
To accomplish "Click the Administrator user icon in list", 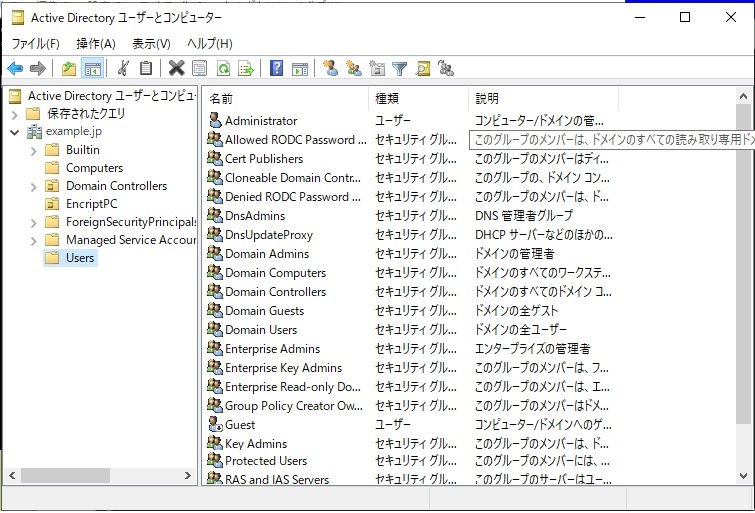I will 215,120.
